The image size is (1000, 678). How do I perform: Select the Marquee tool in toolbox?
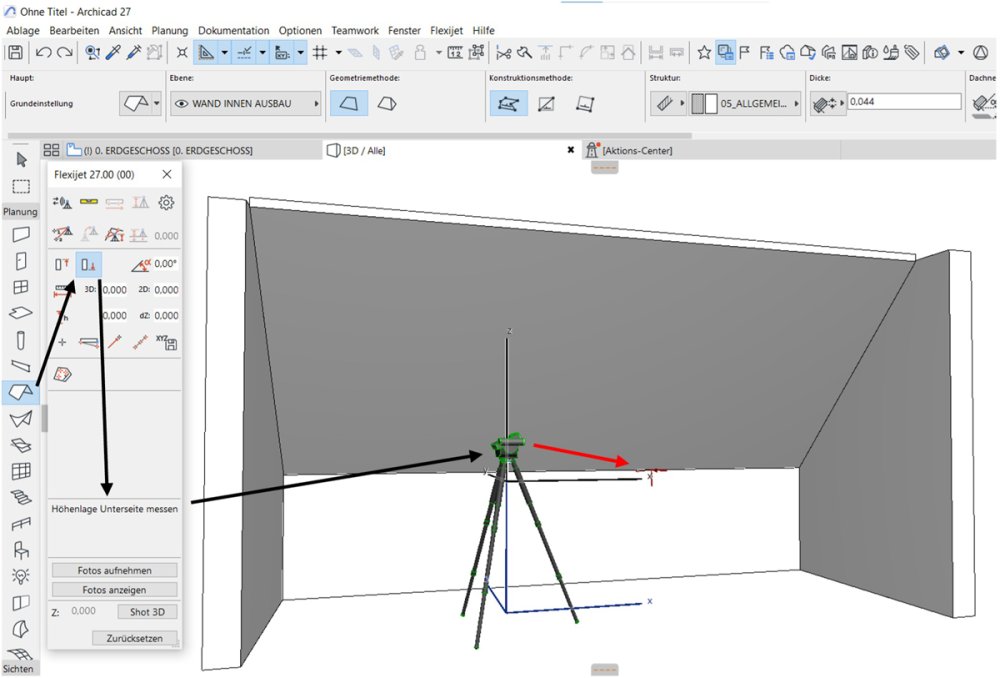(21, 186)
